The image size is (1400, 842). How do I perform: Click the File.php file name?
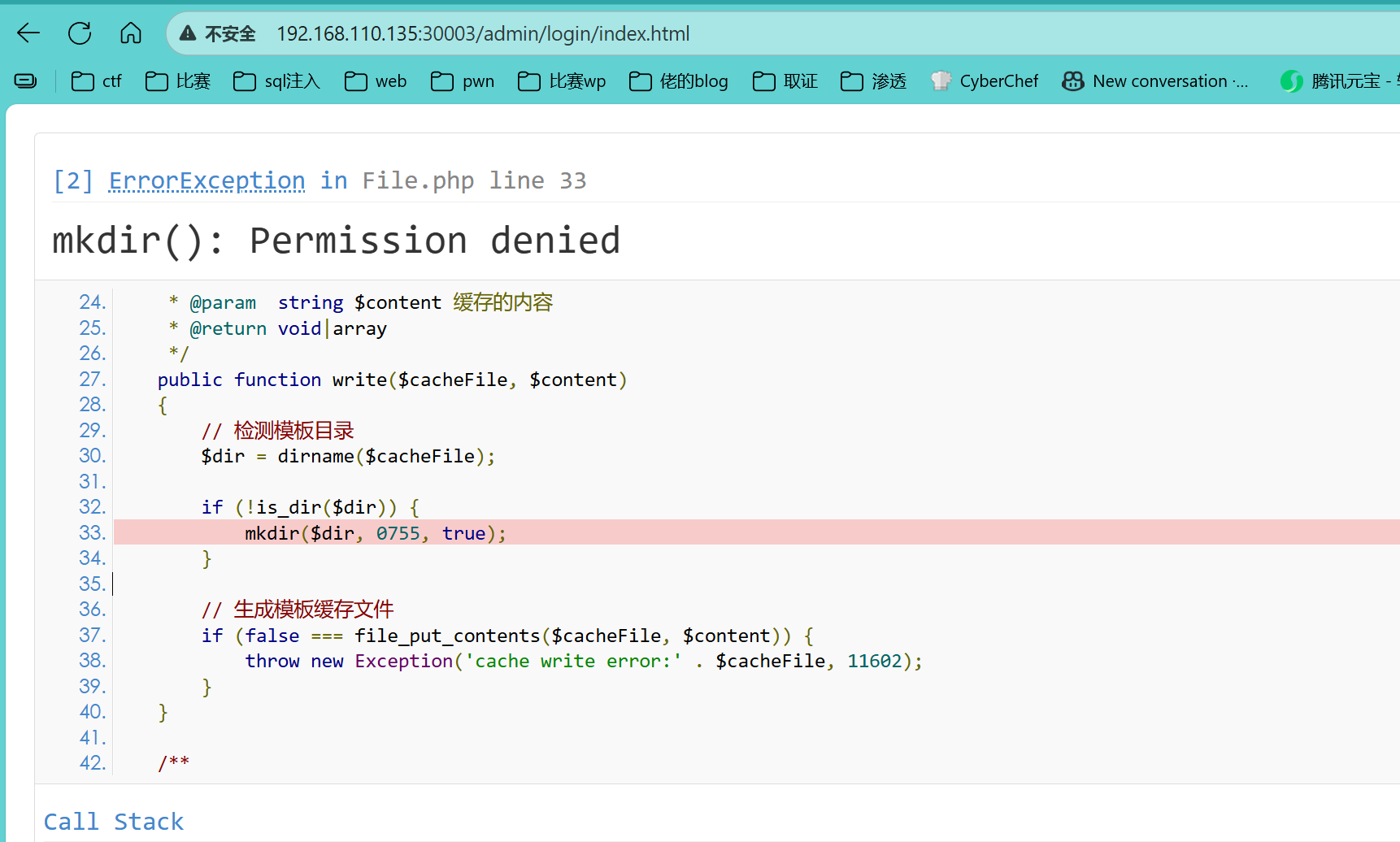coord(418,180)
